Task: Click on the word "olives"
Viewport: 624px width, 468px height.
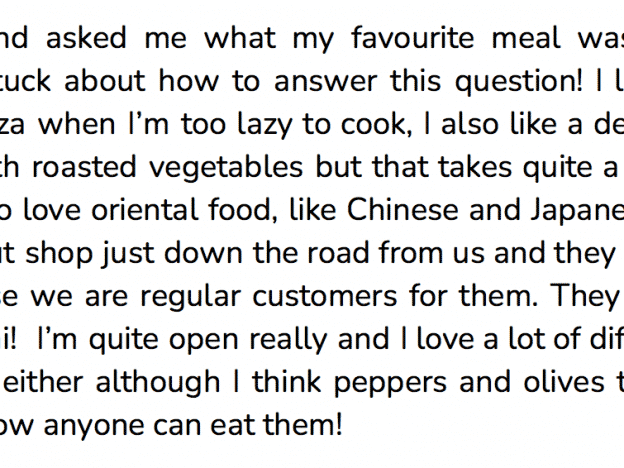Action: [x=564, y=382]
